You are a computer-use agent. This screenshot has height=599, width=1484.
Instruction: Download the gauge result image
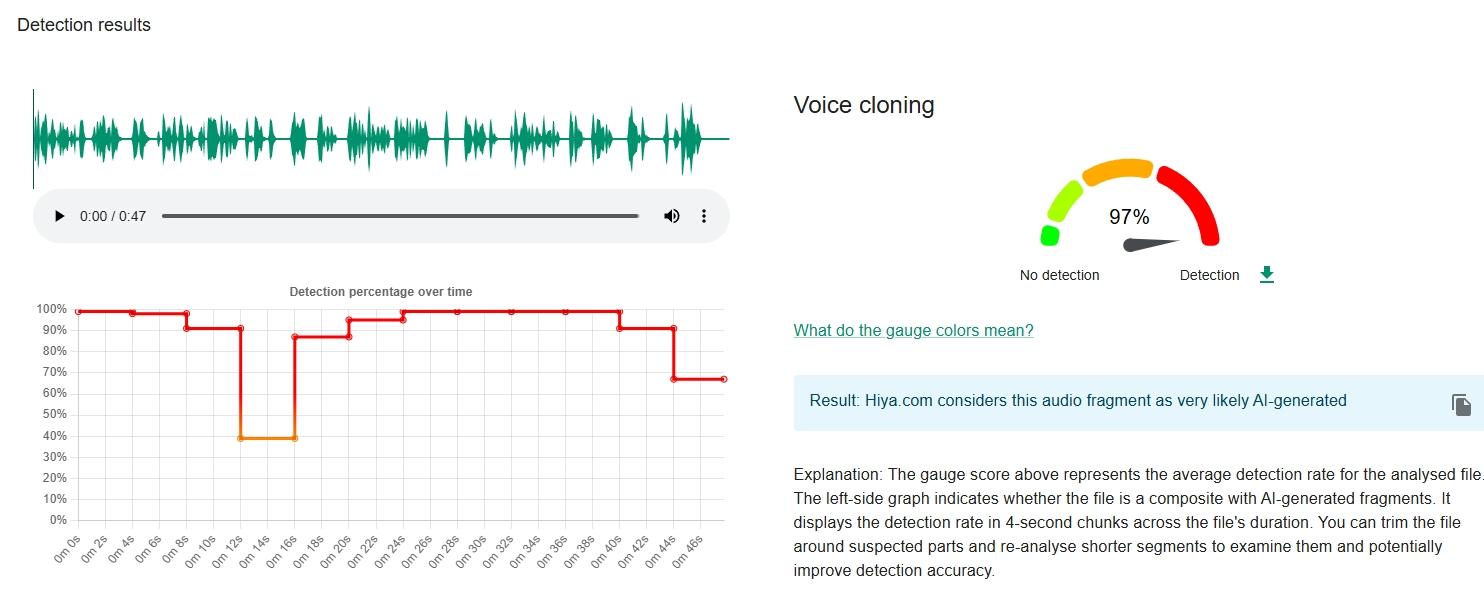tap(1267, 275)
